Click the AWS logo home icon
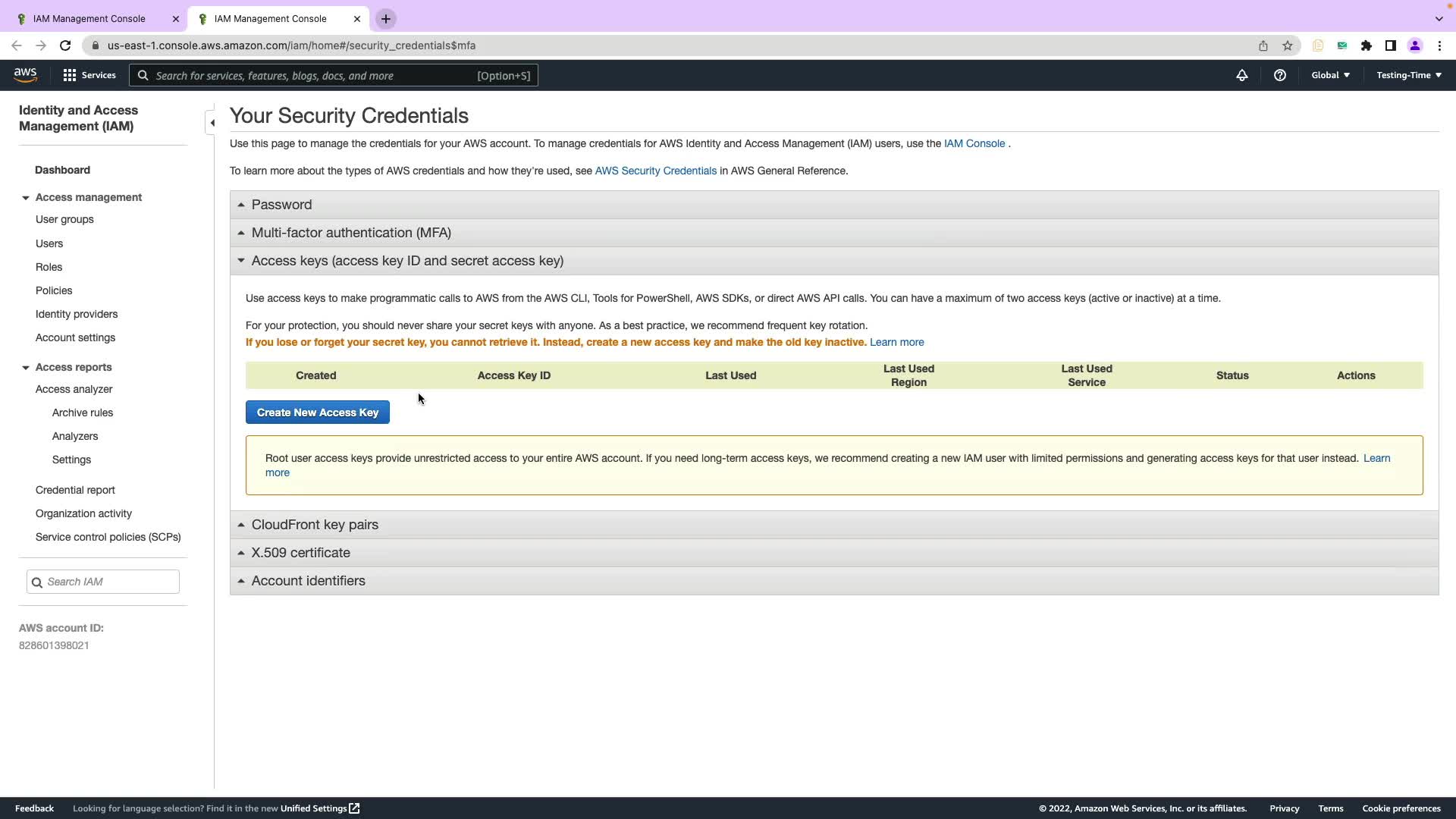1456x819 pixels. (25, 74)
